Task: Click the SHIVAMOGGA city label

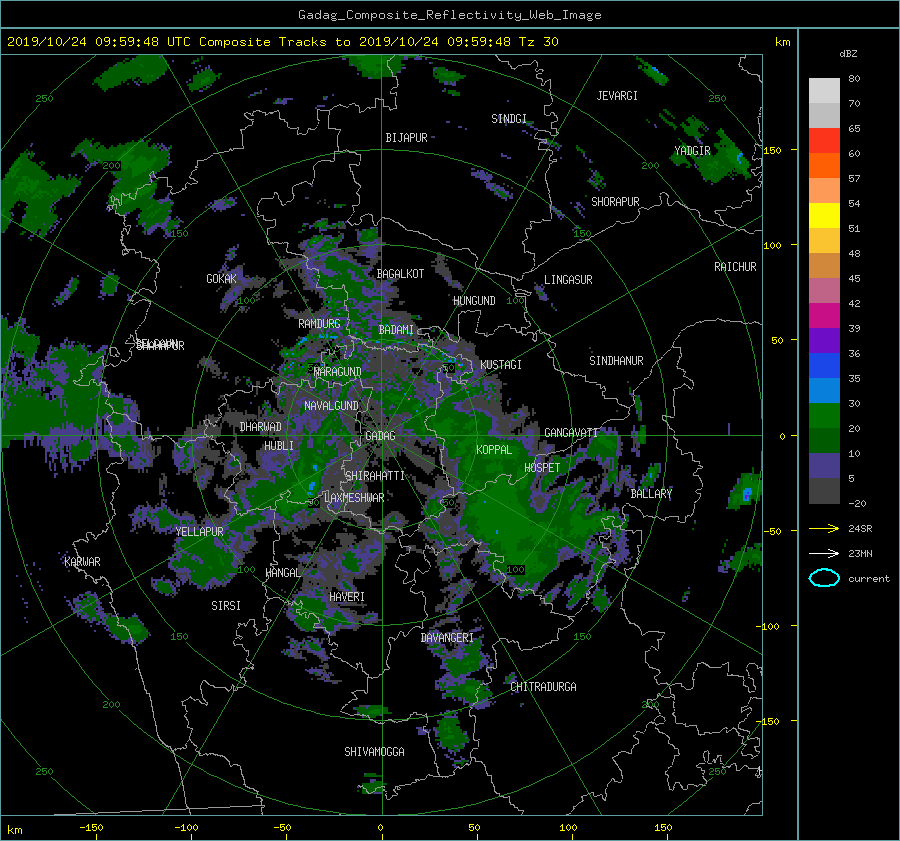Action: [x=374, y=752]
